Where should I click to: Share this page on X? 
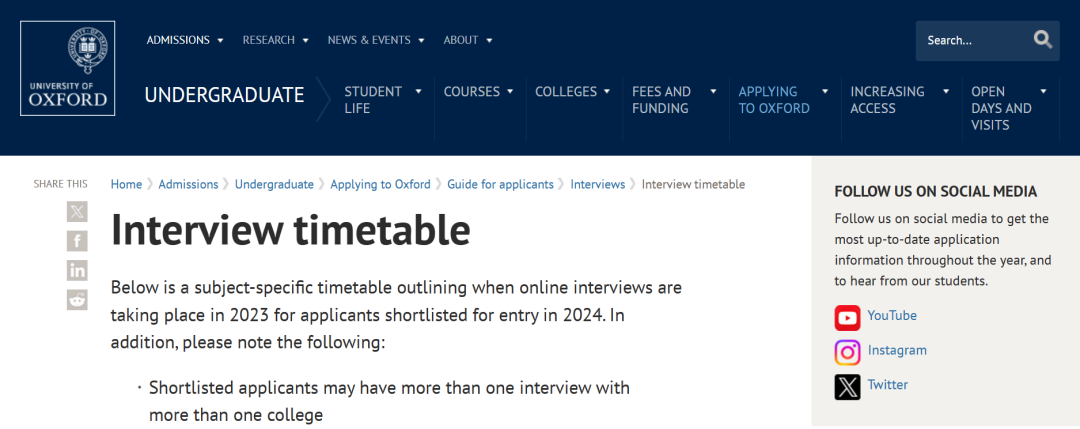(x=77, y=211)
